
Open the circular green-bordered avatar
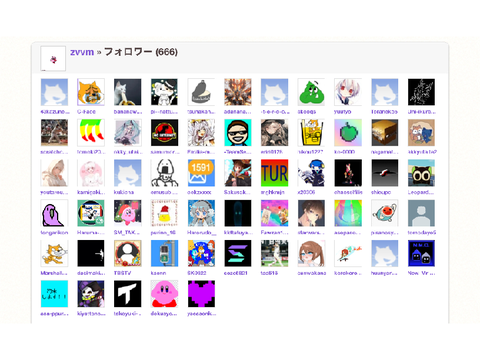point(91,213)
